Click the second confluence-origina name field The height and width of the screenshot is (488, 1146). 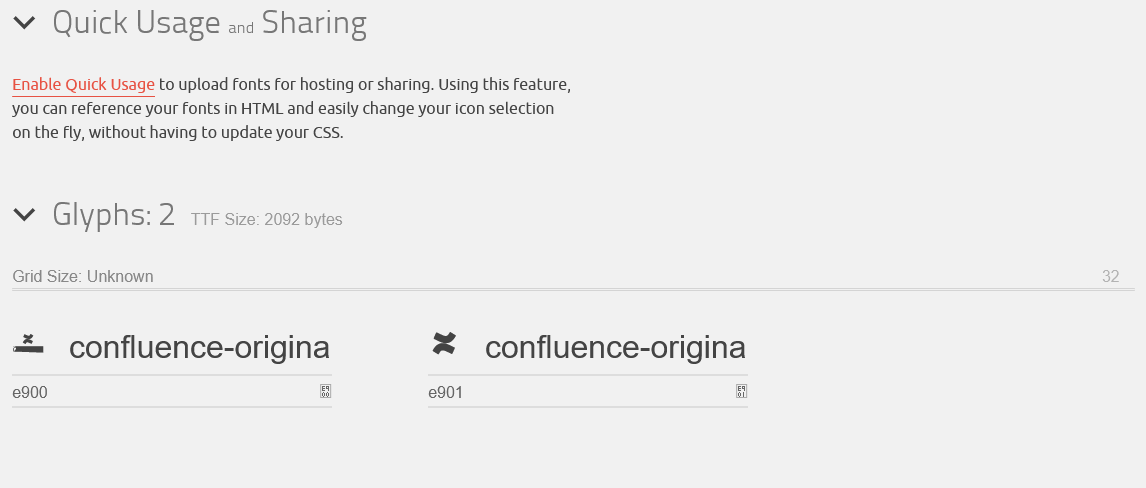pyautogui.click(x=615, y=347)
